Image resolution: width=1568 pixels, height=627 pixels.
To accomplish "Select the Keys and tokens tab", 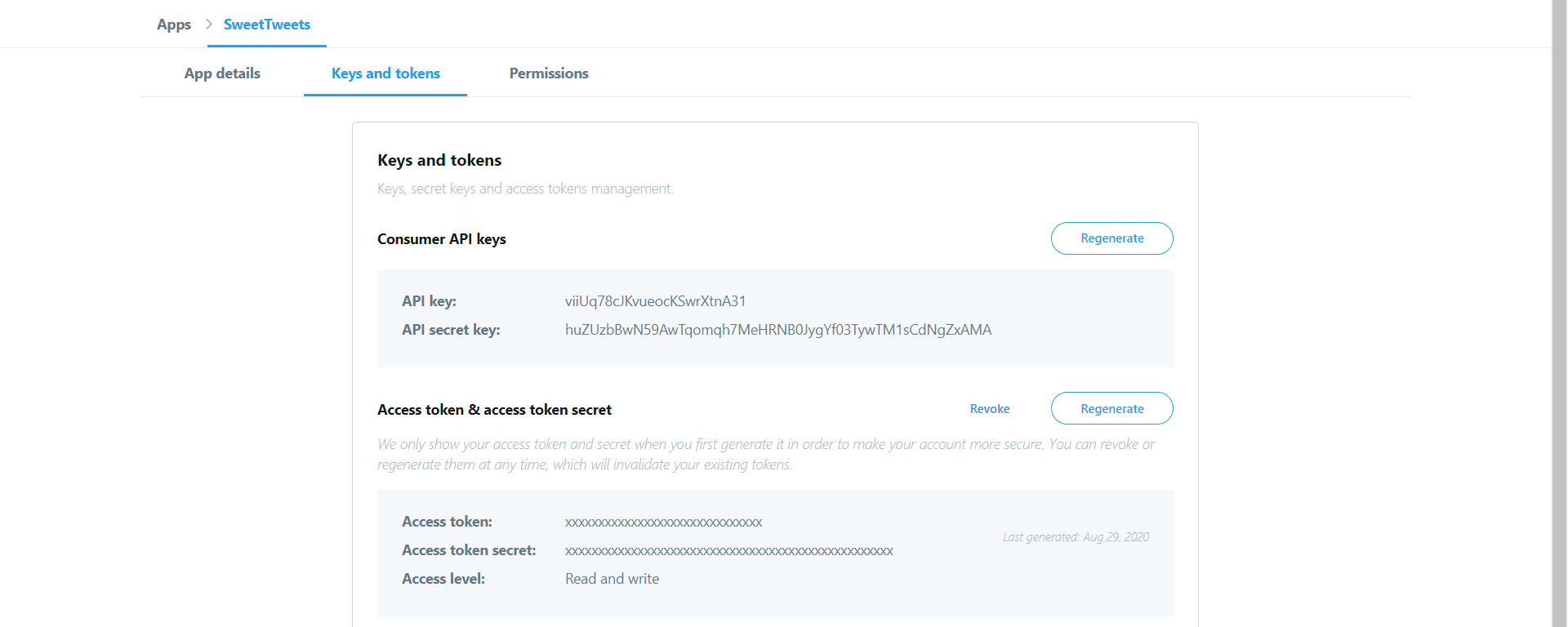I will [x=385, y=73].
